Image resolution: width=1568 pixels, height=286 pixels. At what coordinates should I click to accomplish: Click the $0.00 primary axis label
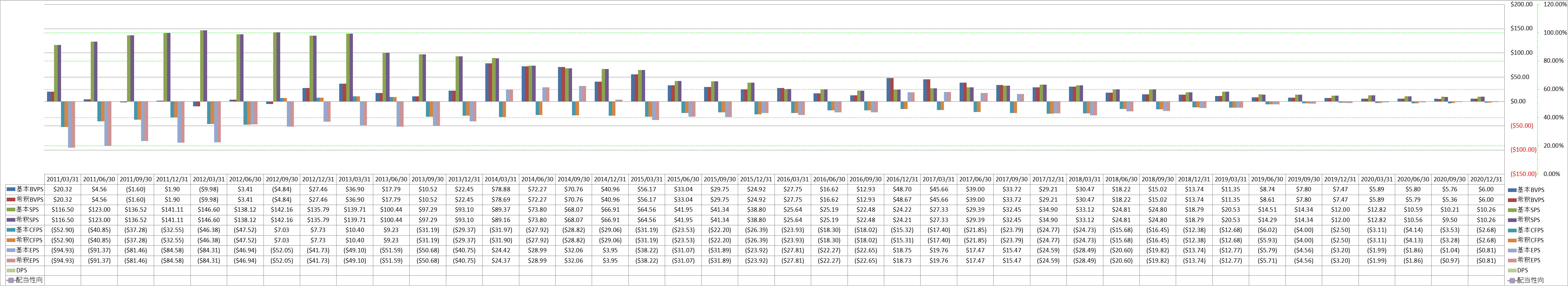[x=1518, y=102]
